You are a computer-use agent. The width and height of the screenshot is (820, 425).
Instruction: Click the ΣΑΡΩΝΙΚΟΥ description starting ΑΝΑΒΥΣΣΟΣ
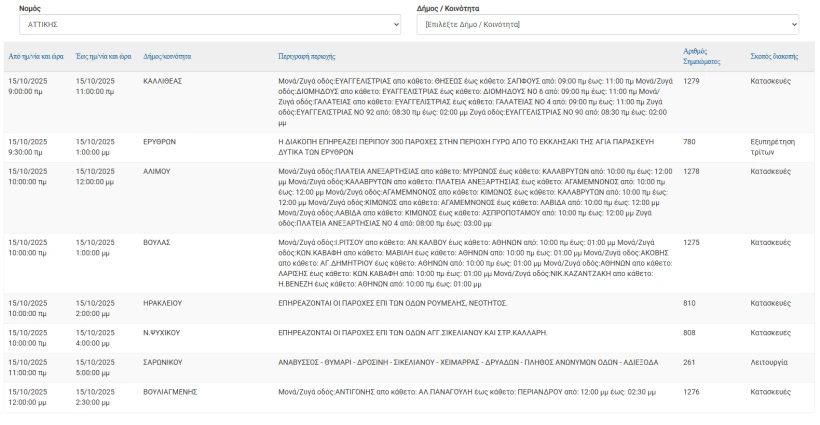(468, 362)
